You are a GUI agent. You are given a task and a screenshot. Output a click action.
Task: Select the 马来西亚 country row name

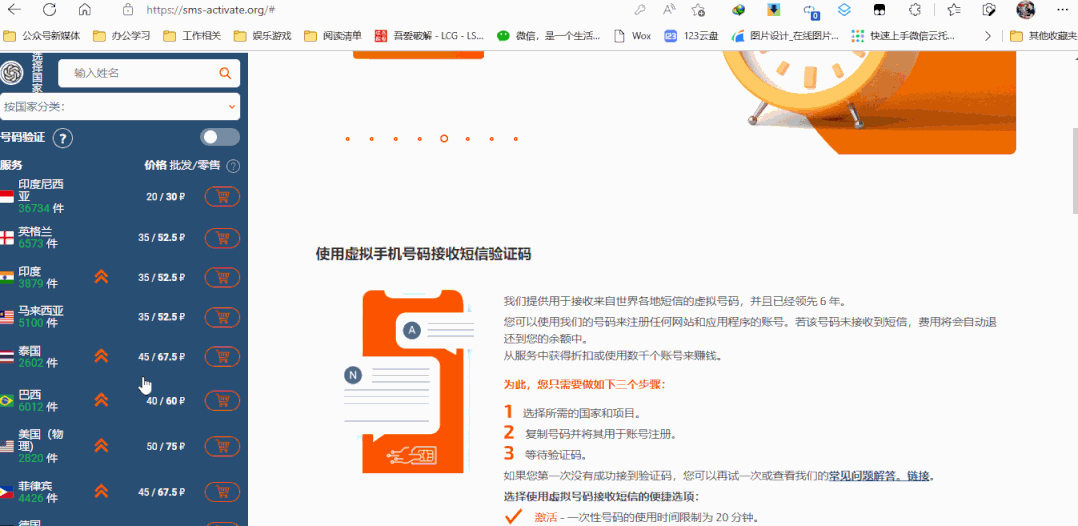pyautogui.click(x=41, y=311)
